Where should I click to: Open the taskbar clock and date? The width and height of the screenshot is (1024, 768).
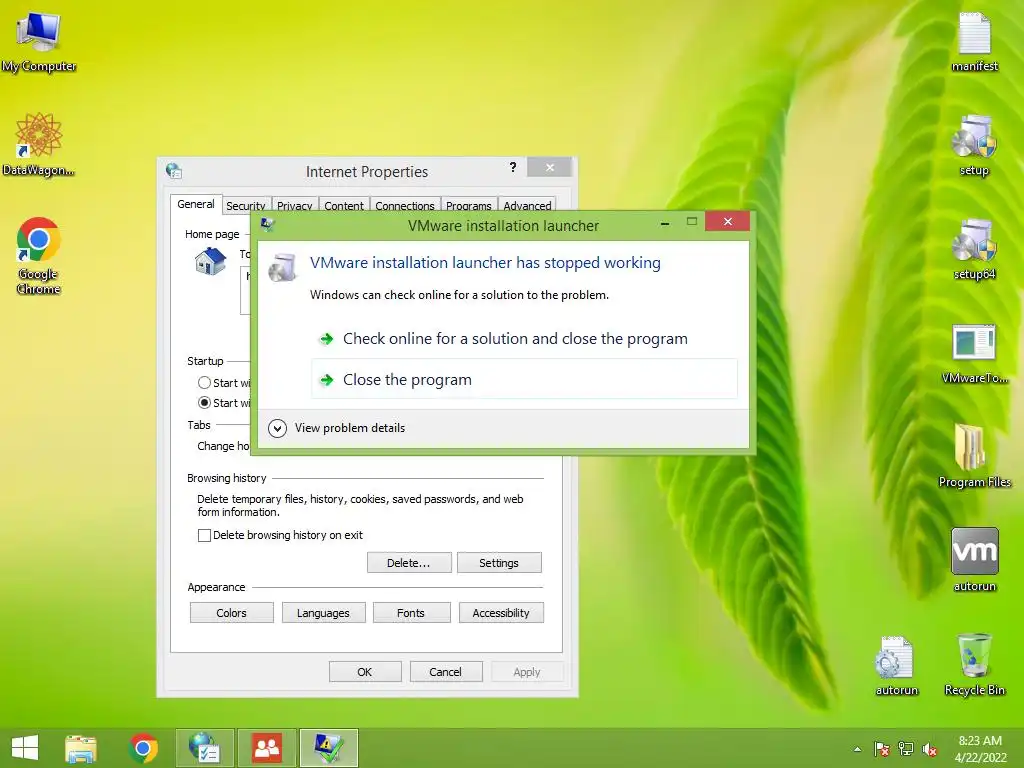[x=980, y=748]
